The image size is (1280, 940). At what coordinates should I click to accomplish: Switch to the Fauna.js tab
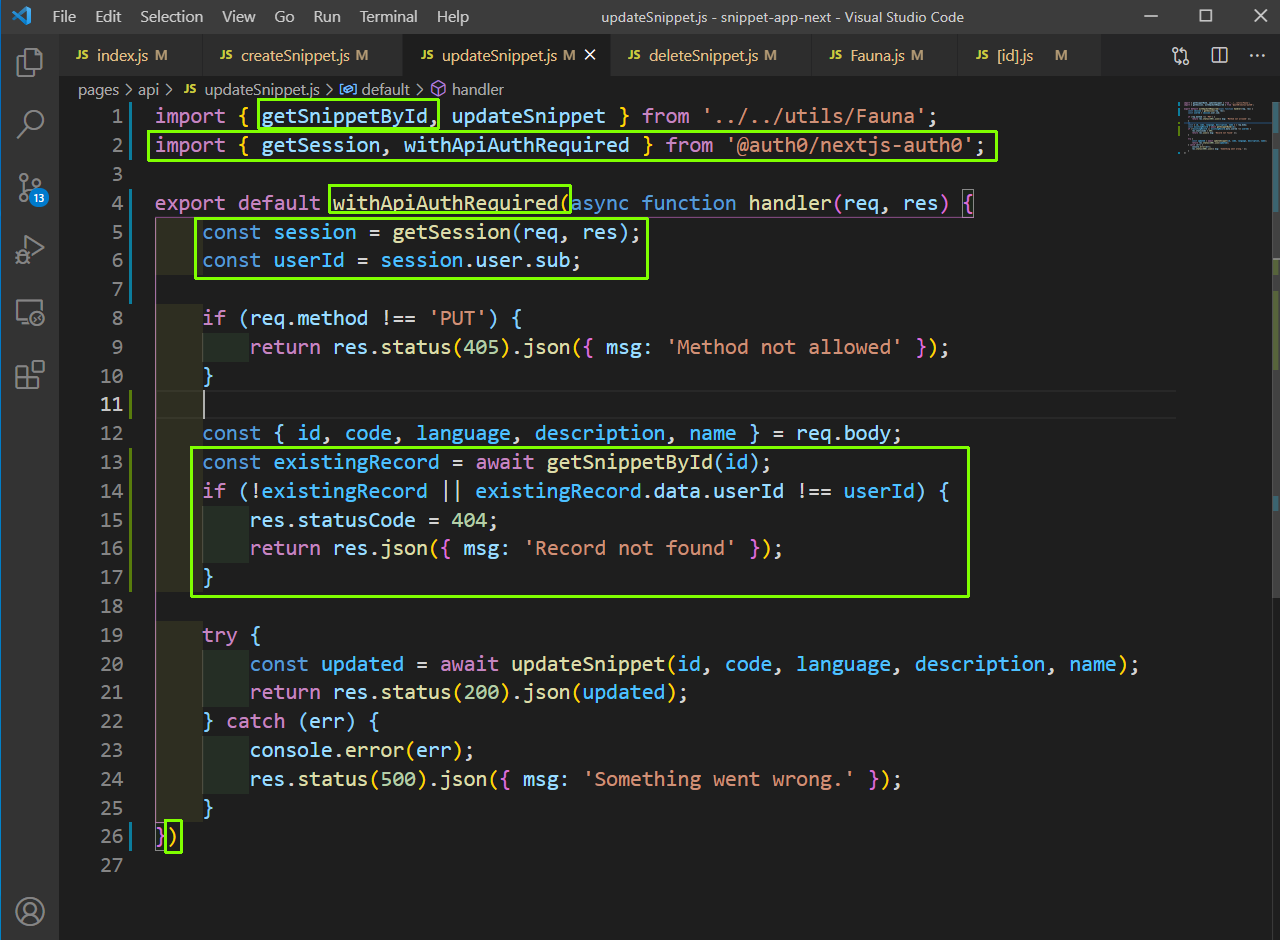tap(885, 56)
